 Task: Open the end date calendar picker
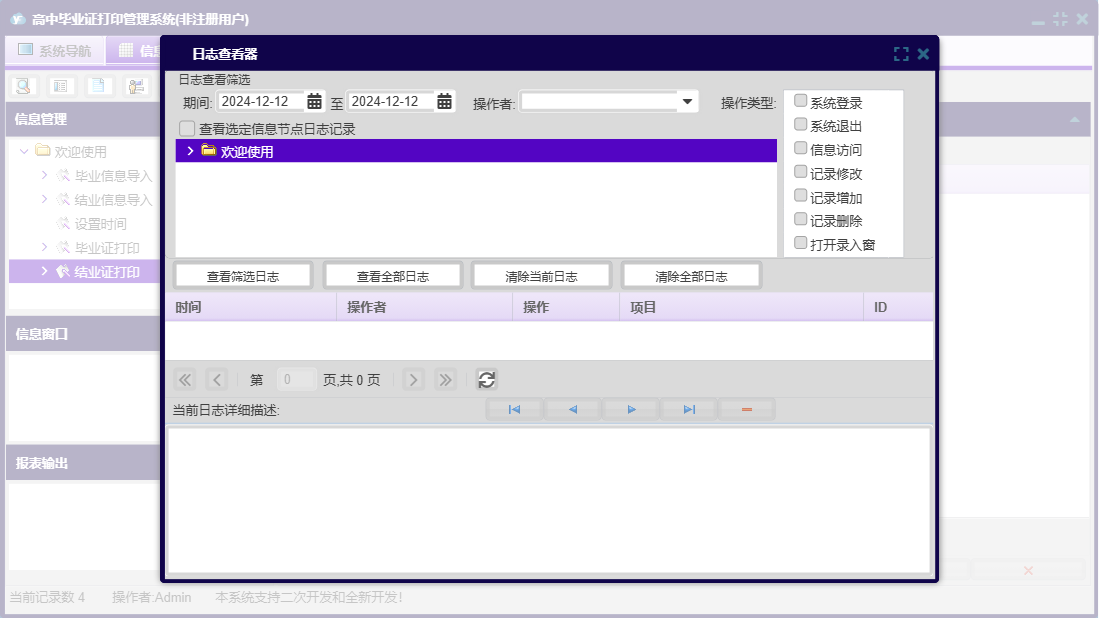pos(444,101)
